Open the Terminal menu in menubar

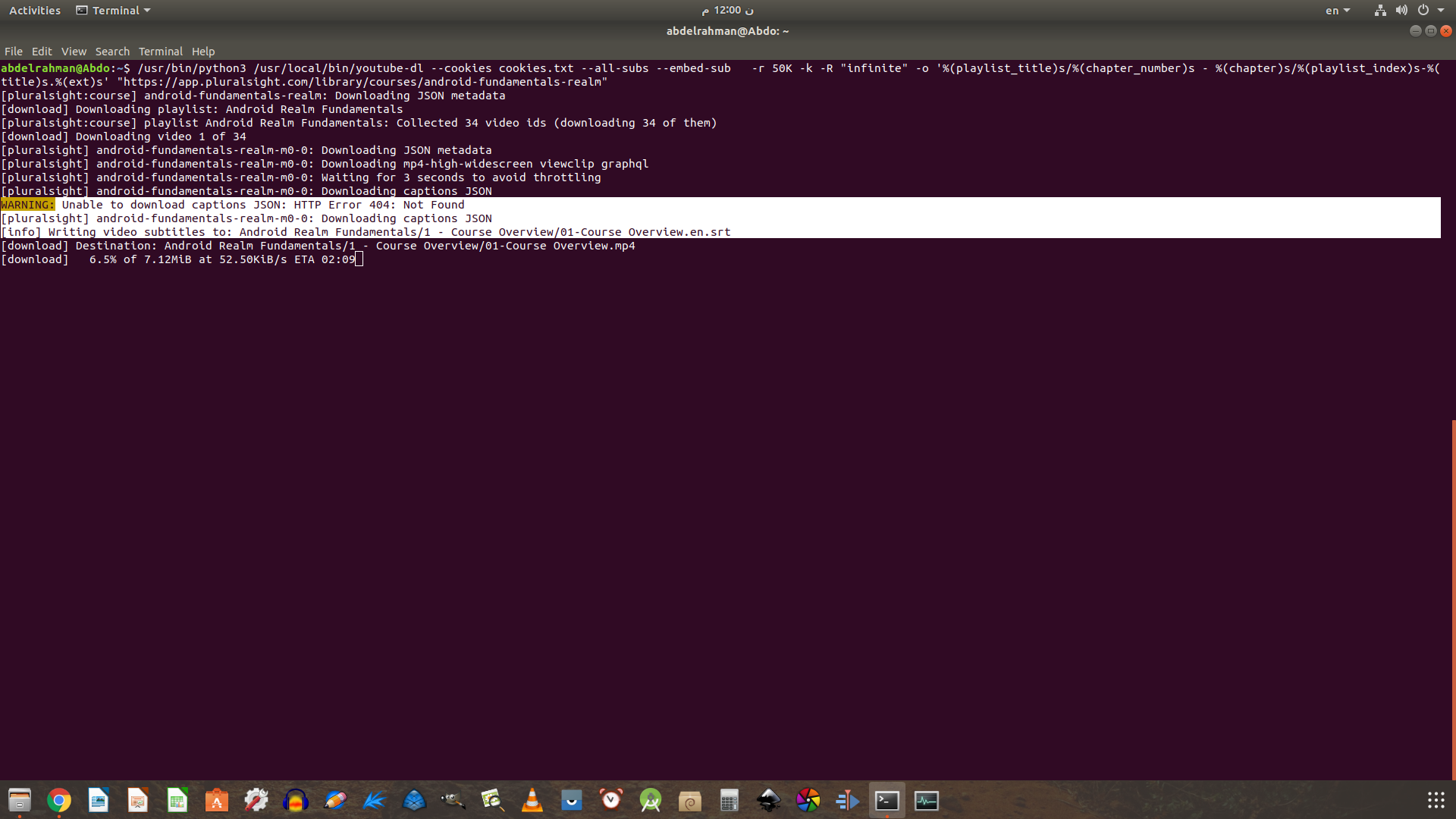(160, 52)
